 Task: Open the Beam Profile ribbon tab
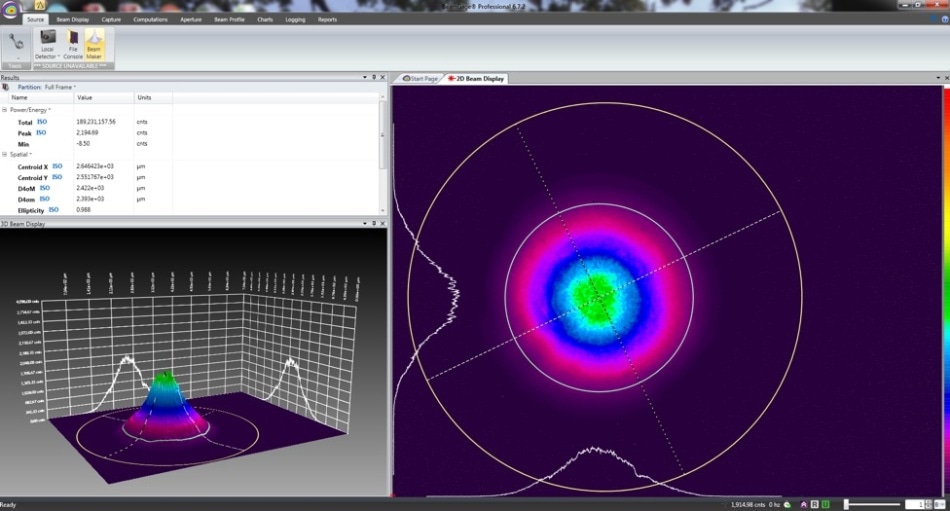coord(230,19)
